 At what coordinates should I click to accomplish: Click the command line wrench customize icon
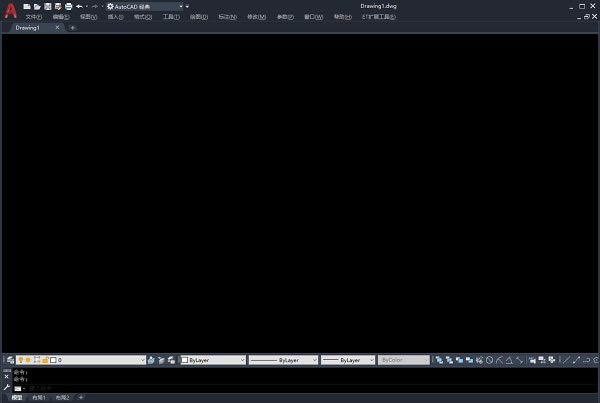pyautogui.click(x=6, y=386)
